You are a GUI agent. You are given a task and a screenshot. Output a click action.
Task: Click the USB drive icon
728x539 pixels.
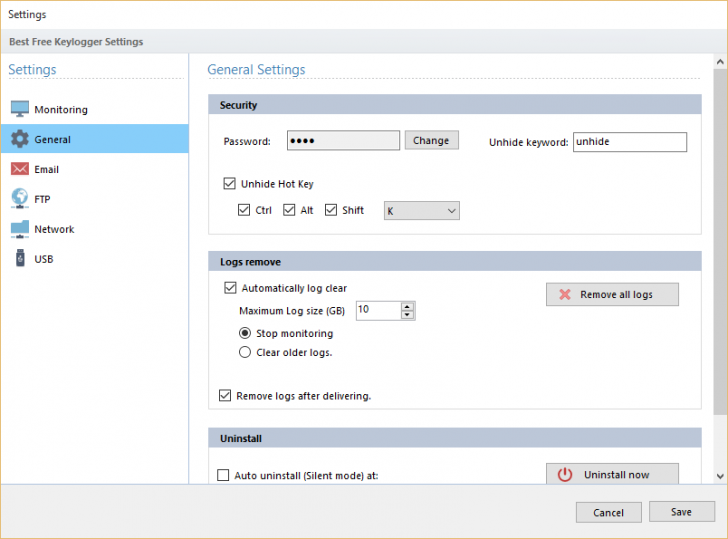(x=20, y=258)
